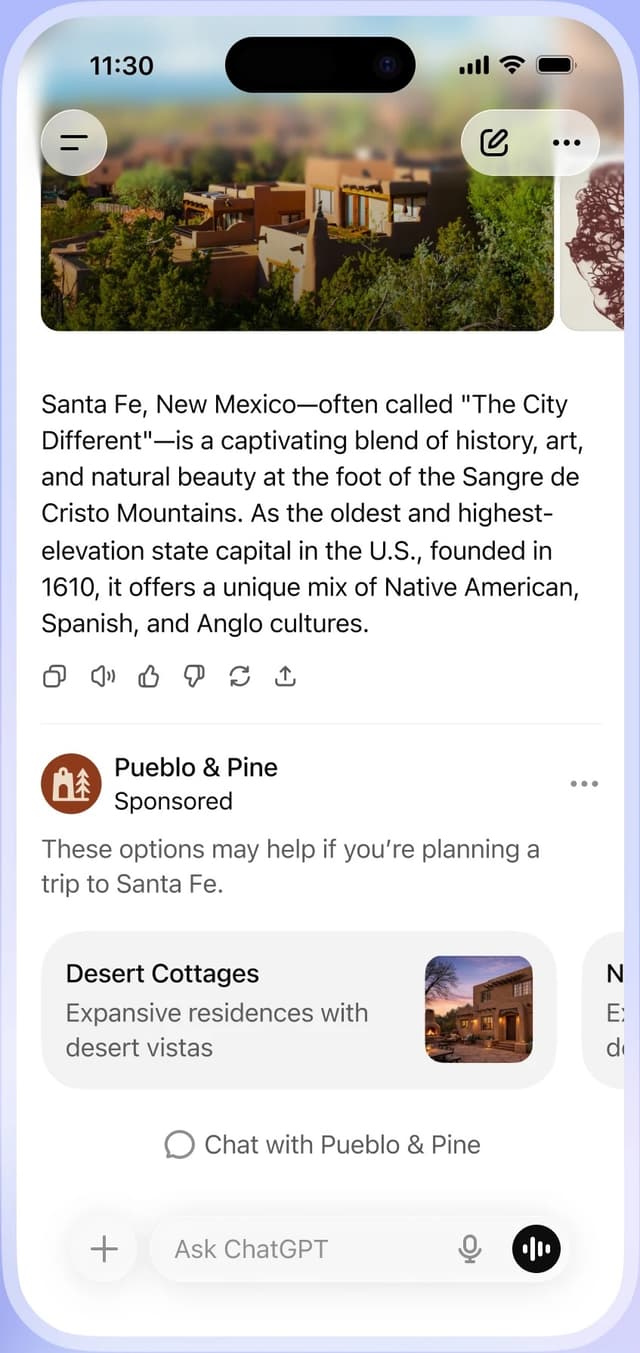The width and height of the screenshot is (640, 1353).
Task: Give the response a thumbs up
Action: click(x=148, y=677)
